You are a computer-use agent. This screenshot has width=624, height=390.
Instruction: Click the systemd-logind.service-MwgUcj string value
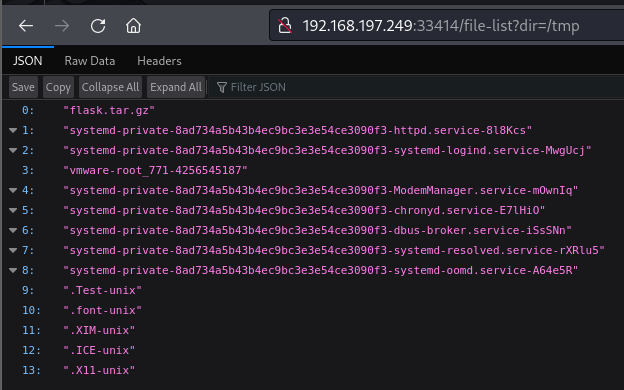coord(327,150)
